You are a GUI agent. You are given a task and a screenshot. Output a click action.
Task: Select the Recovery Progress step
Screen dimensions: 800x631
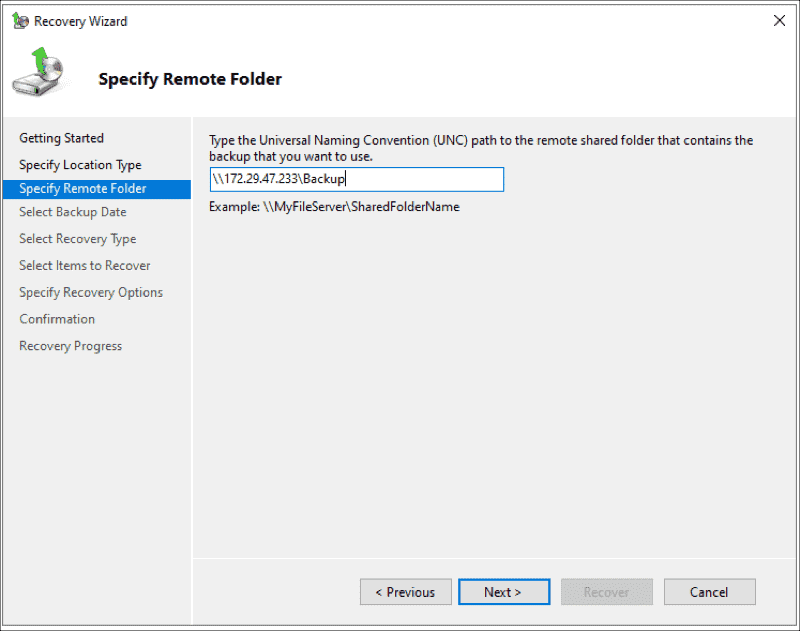click(70, 345)
